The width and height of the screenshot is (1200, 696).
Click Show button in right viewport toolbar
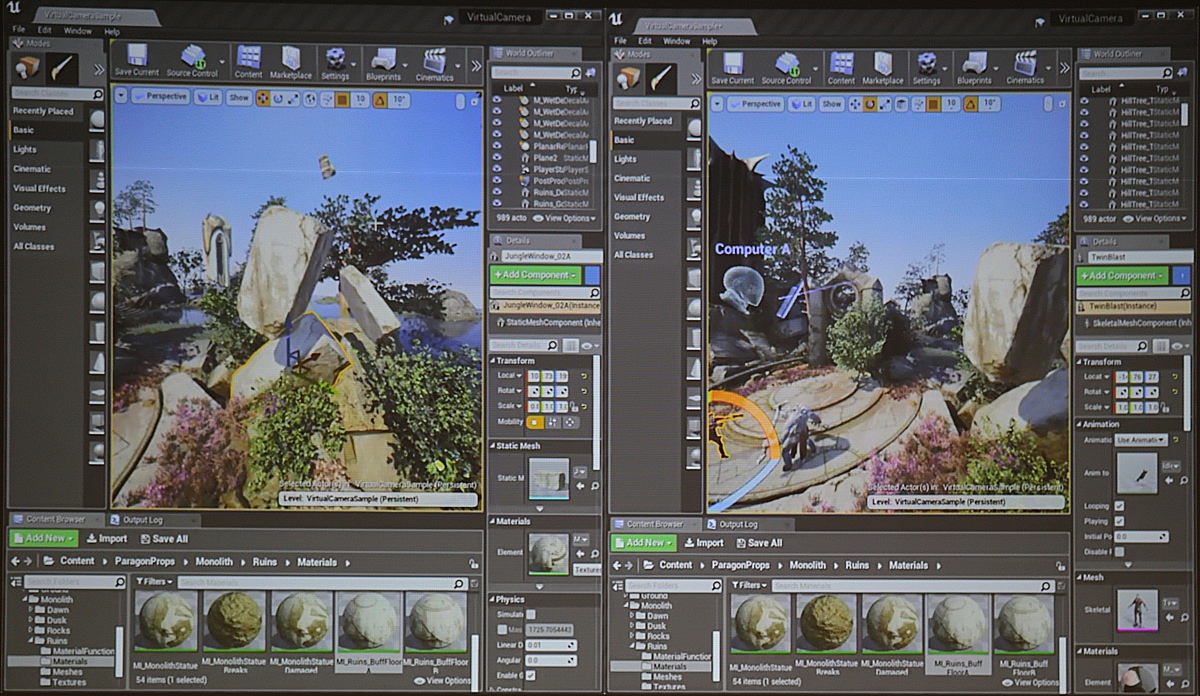(x=832, y=103)
